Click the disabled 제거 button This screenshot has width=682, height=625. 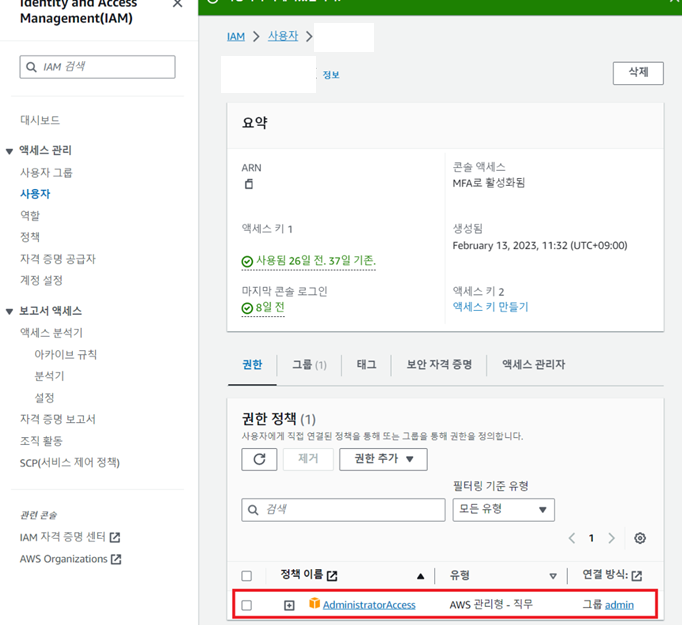[x=308, y=459]
